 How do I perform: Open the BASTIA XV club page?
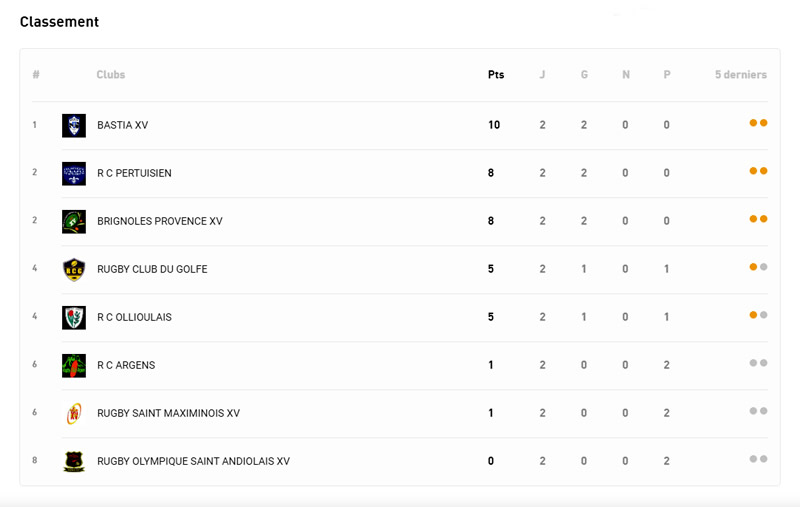[122, 125]
